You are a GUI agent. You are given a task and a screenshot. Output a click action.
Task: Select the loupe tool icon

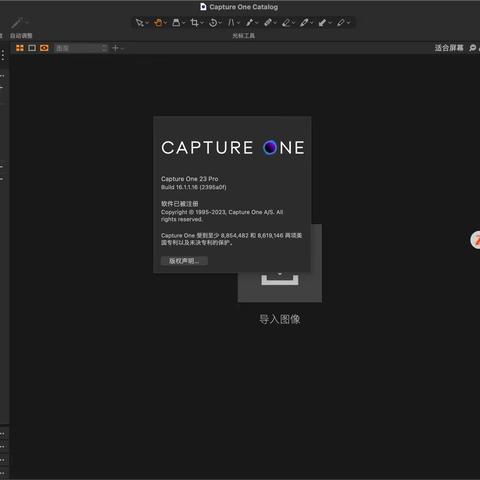tap(176, 23)
